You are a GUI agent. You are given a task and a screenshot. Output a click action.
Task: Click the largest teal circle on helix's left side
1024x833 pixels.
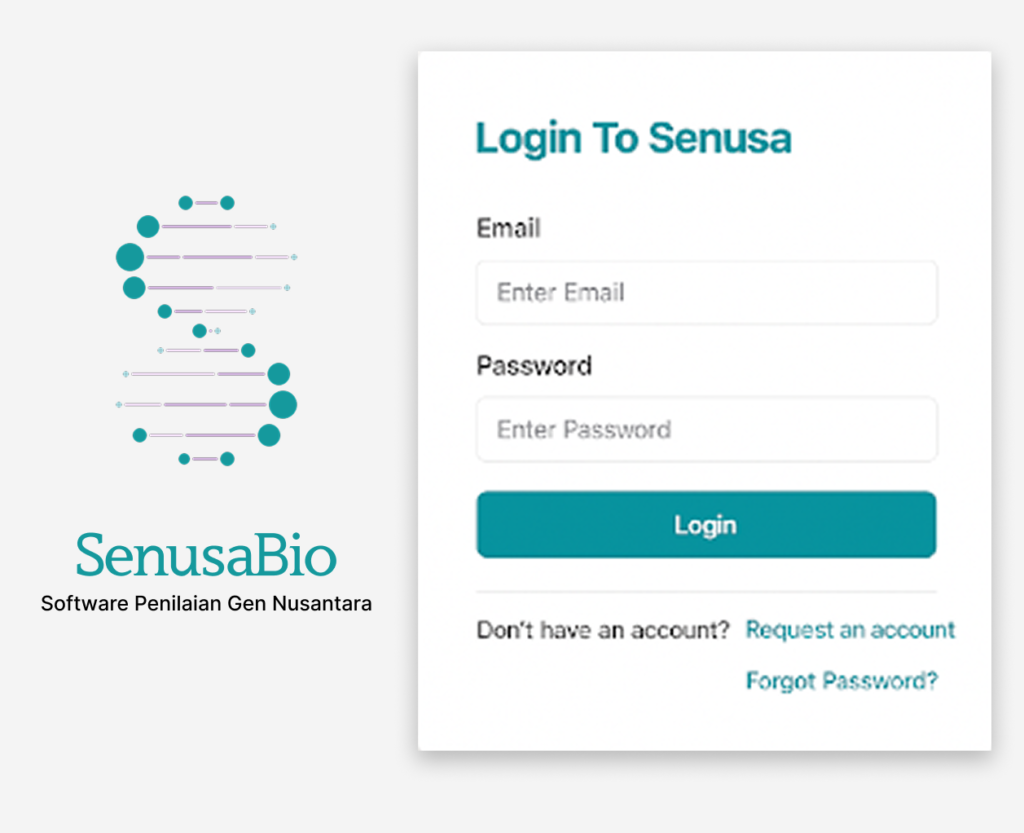coord(130,257)
